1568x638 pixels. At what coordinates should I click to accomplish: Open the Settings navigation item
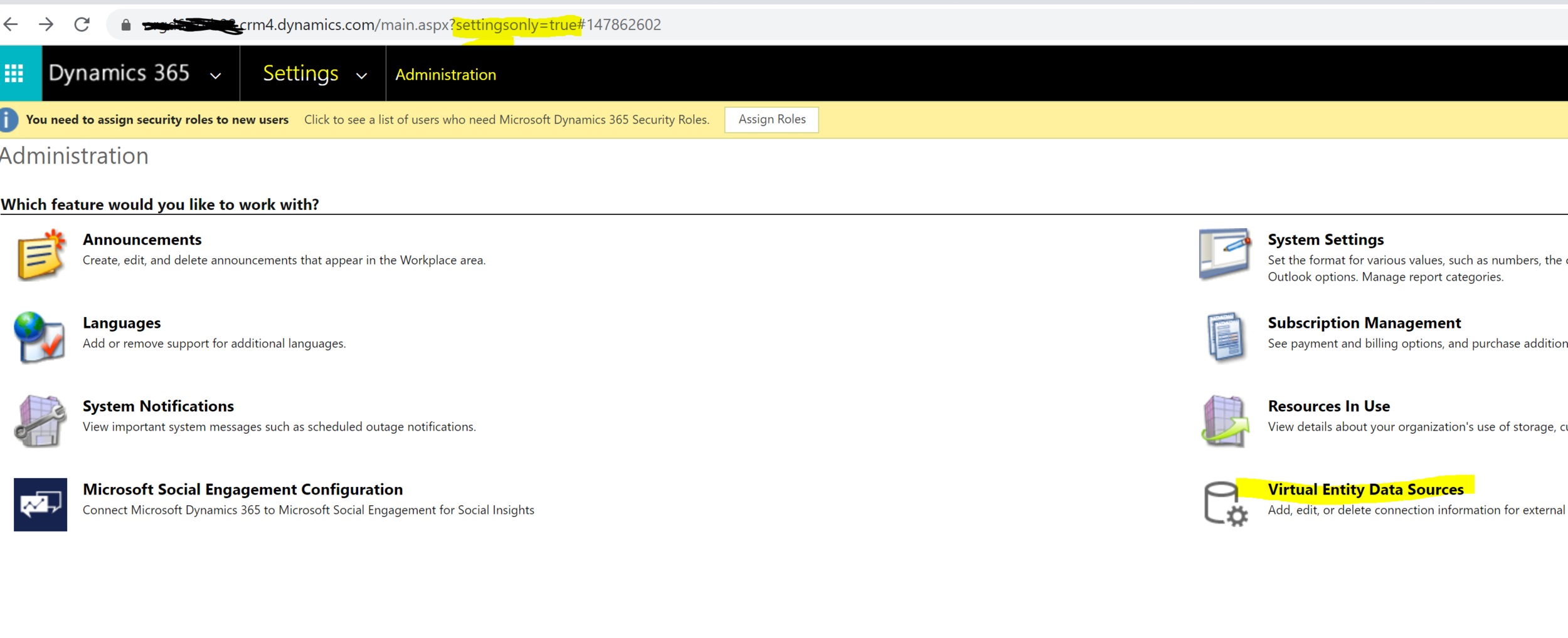pos(300,73)
